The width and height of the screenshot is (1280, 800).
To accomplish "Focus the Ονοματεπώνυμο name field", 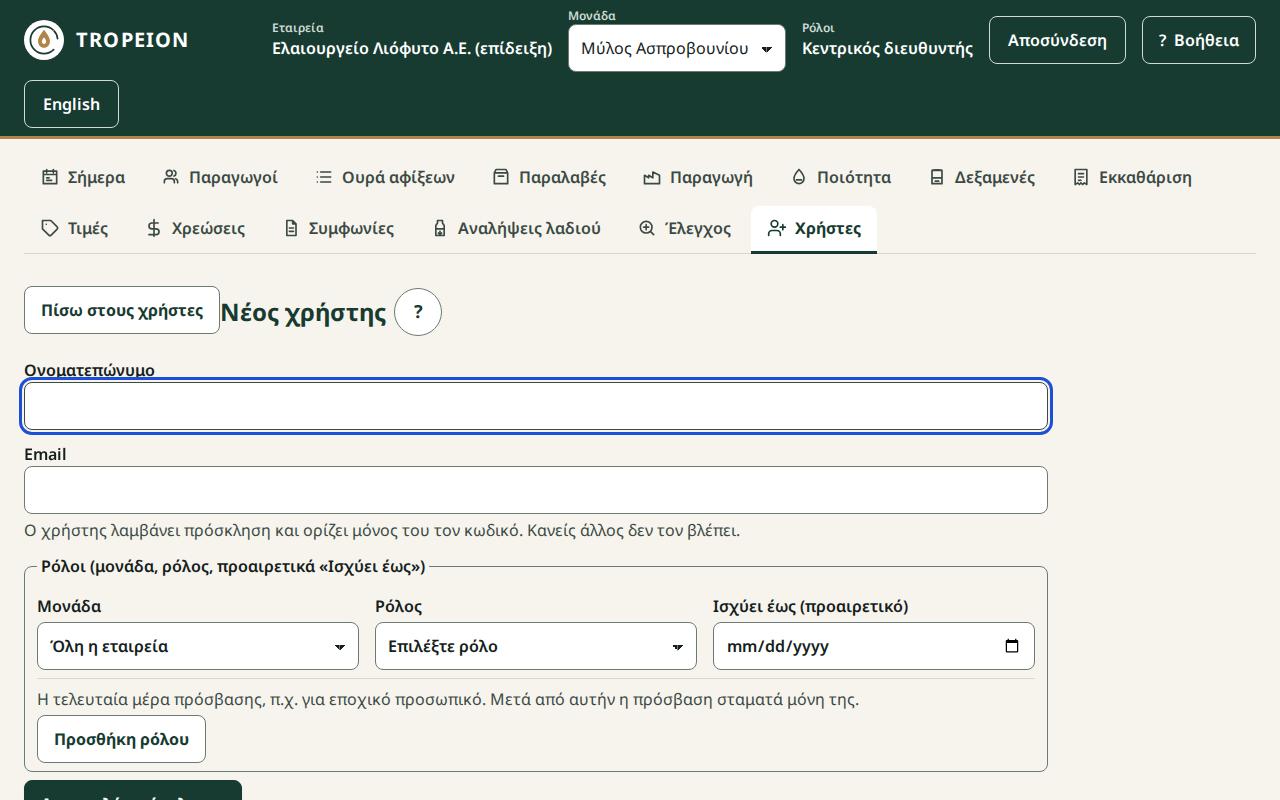I will (536, 406).
